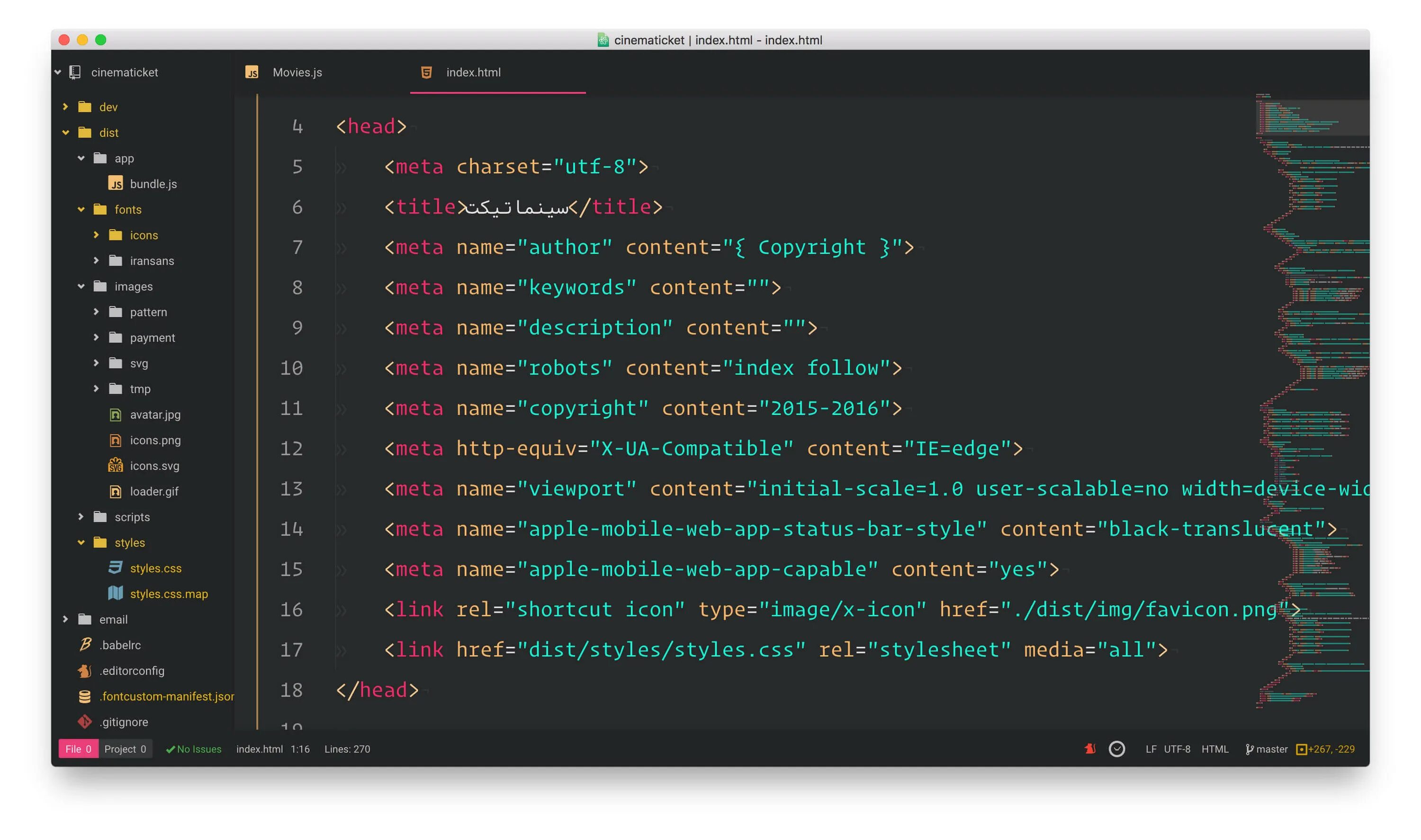1421x840 pixels.
Task: Click the CSS icon beside styles.css
Action: [116, 567]
